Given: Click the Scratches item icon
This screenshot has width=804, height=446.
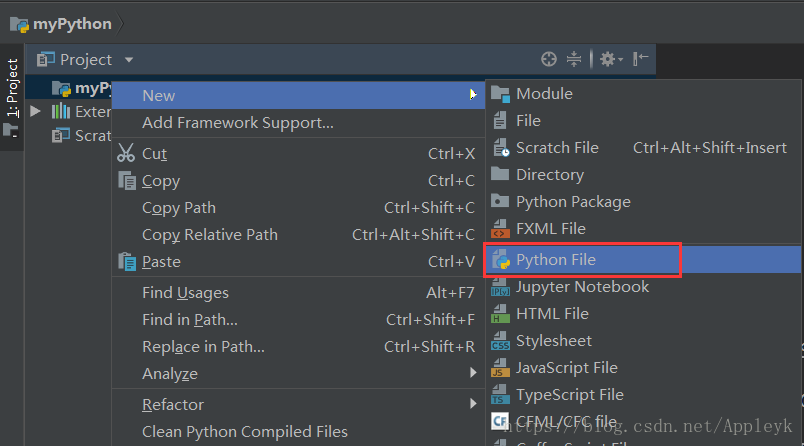Looking at the screenshot, I should (61, 135).
